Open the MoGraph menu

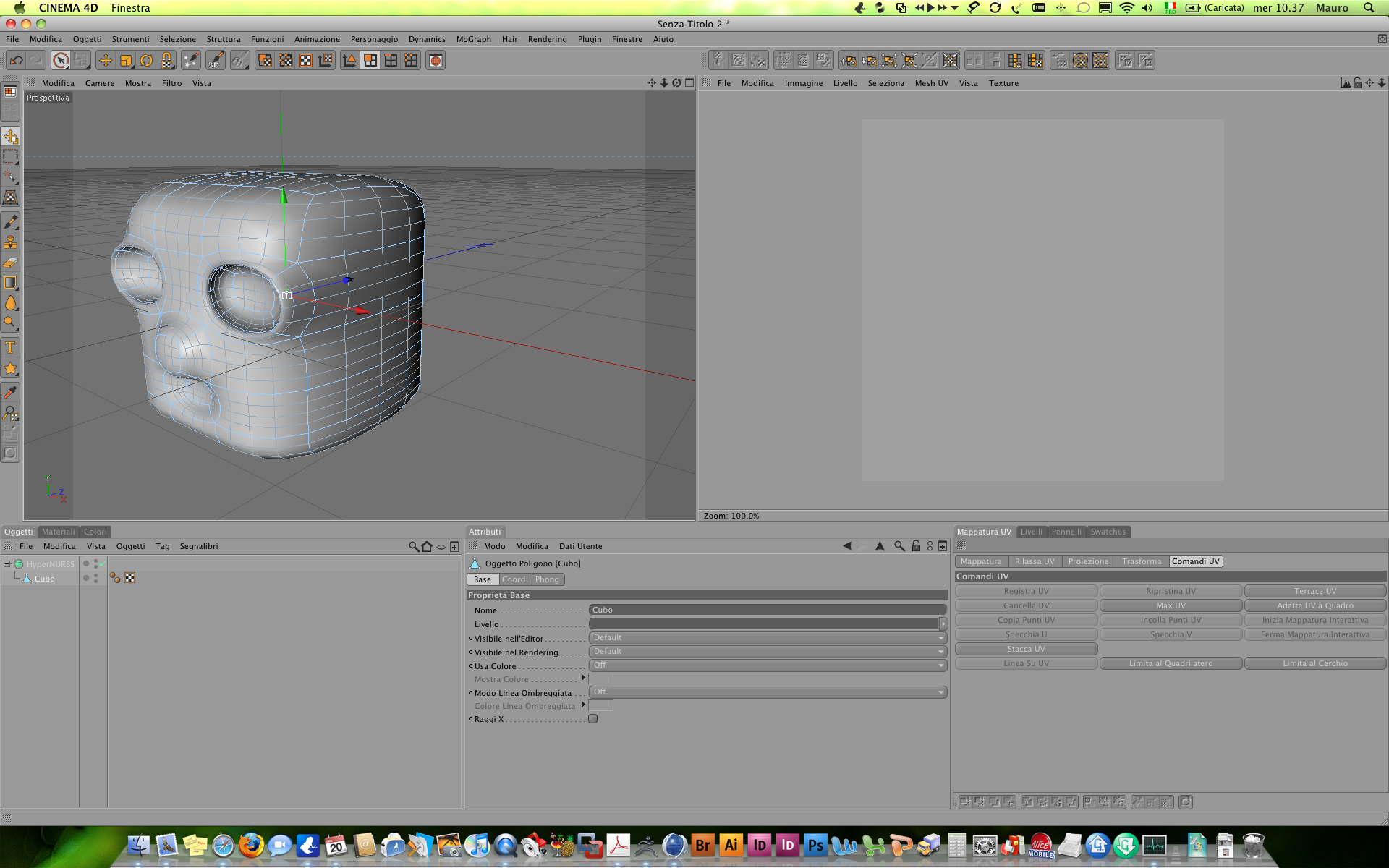coord(473,39)
